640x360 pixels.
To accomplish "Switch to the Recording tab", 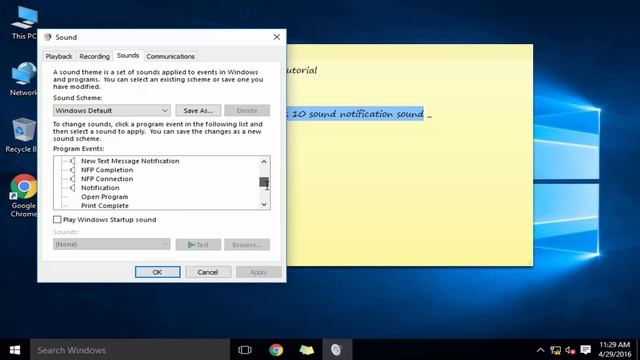I will pyautogui.click(x=94, y=56).
